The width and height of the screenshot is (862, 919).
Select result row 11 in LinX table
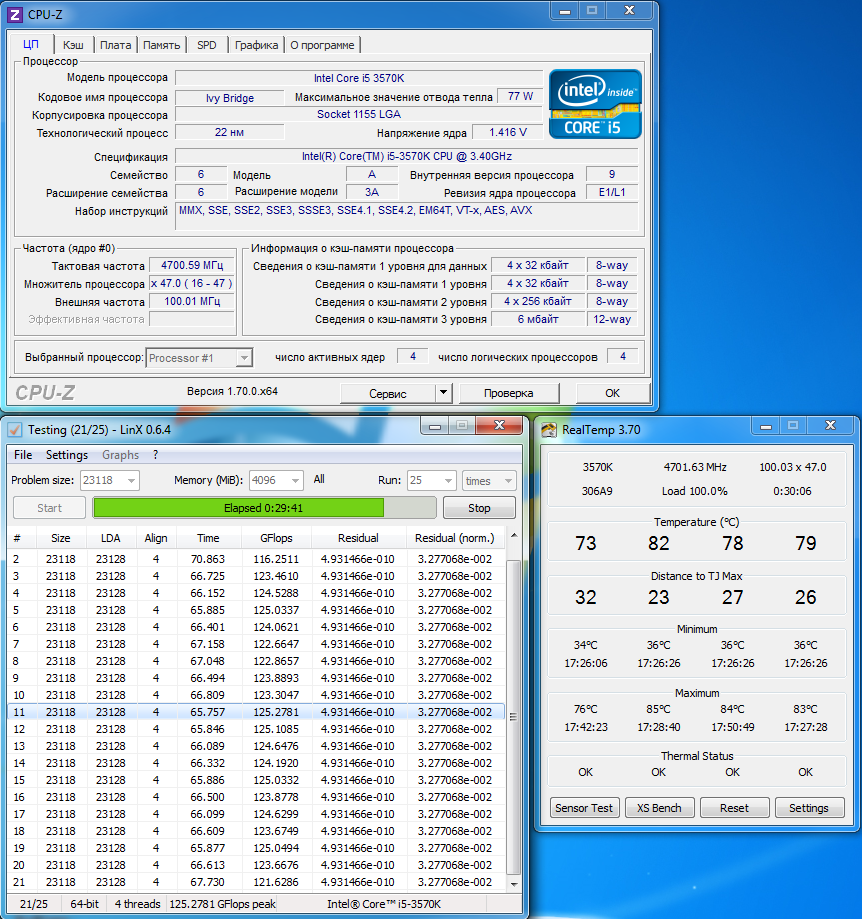point(256,712)
